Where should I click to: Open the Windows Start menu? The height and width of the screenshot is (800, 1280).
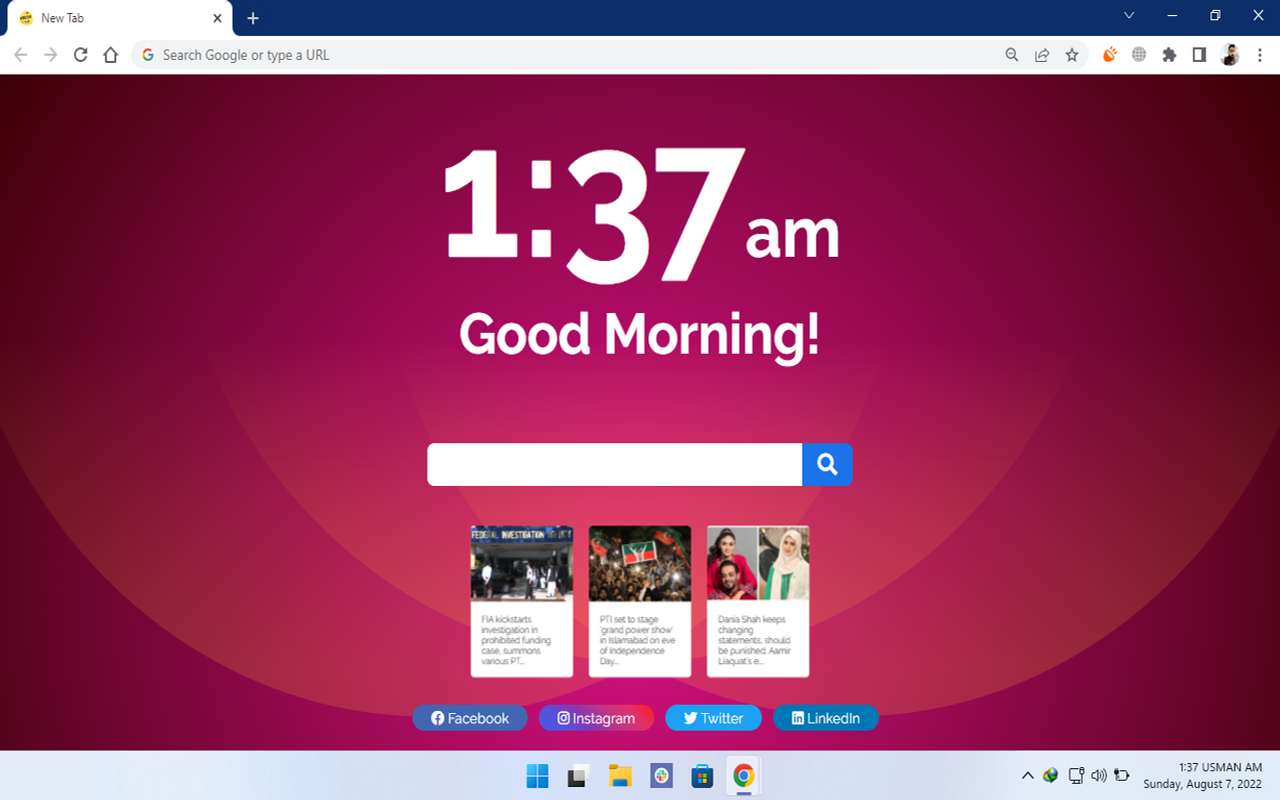pos(537,776)
